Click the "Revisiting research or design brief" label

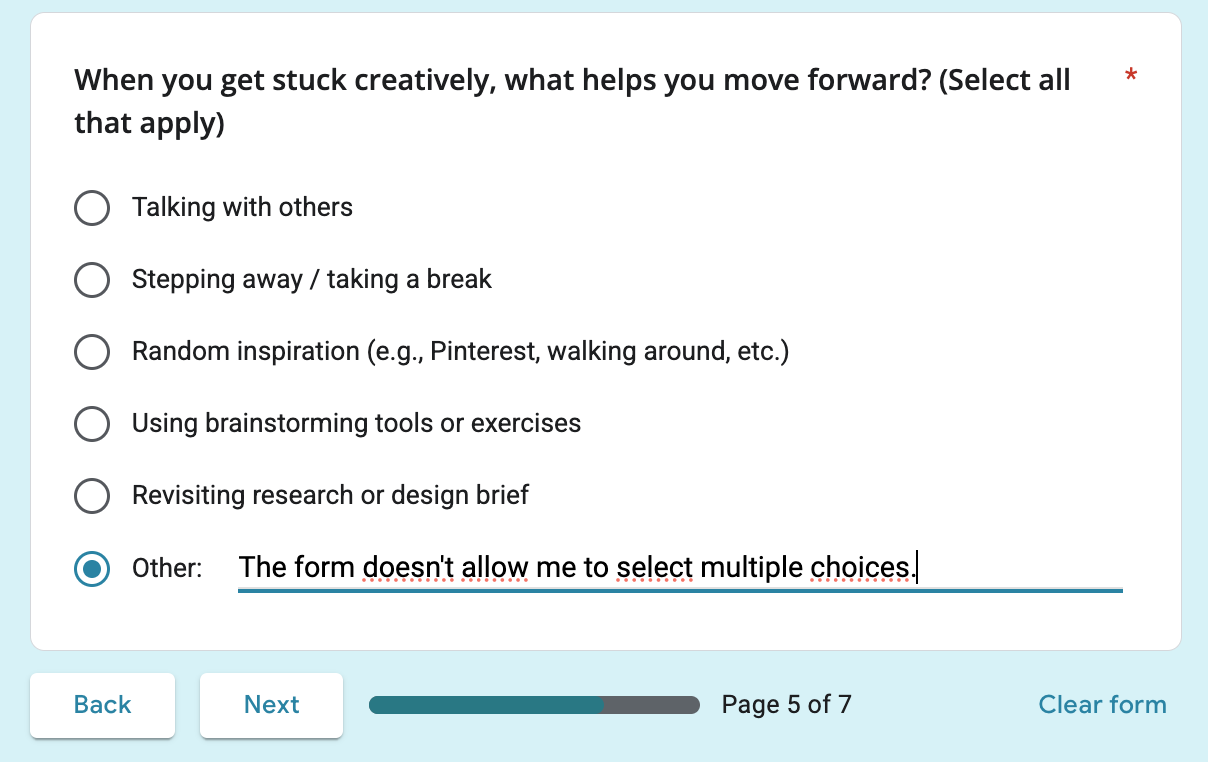tap(330, 496)
